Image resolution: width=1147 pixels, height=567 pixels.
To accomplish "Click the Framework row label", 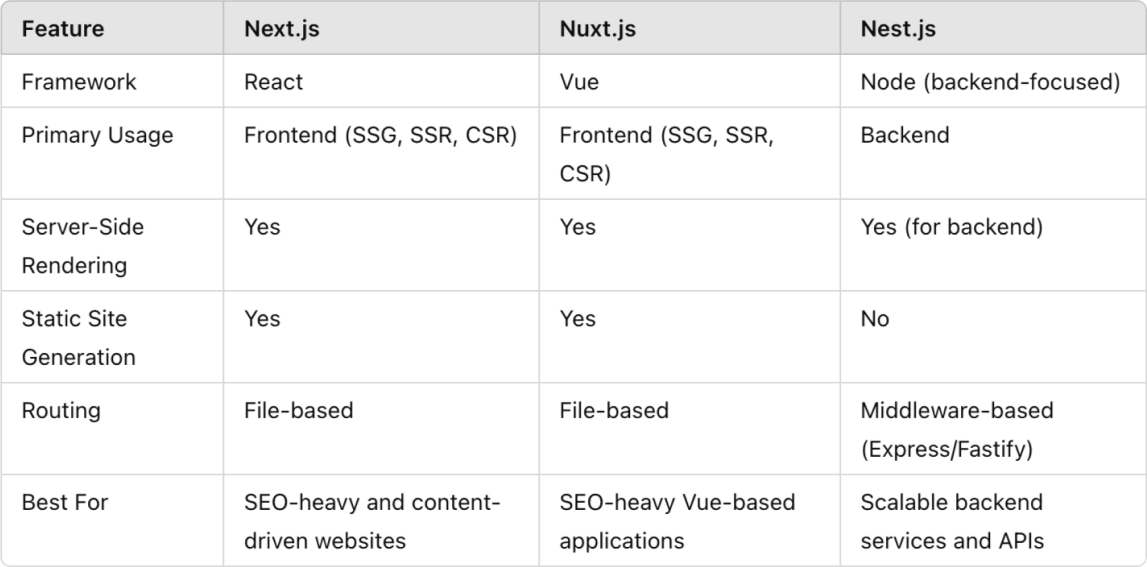I will pos(79,81).
